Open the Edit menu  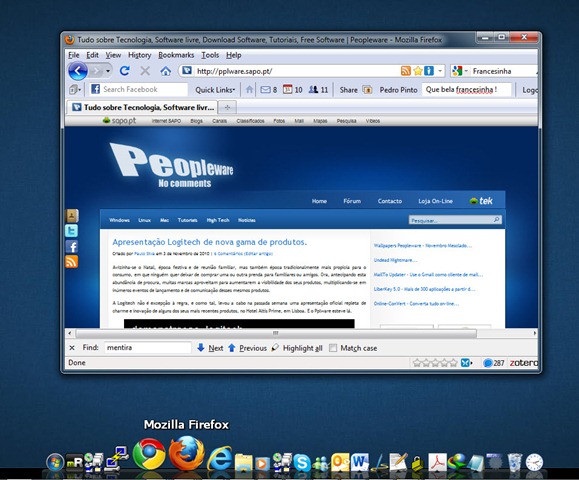(x=92, y=55)
